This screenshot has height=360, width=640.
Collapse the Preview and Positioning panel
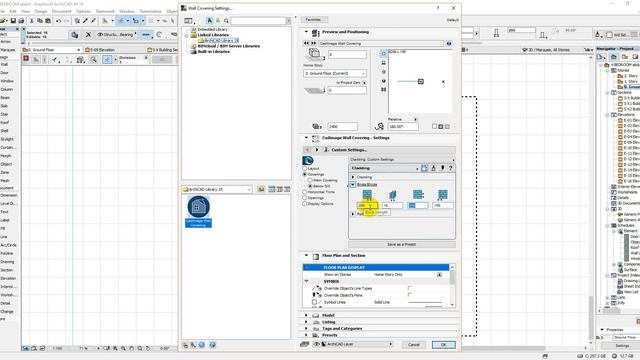tap(306, 31)
